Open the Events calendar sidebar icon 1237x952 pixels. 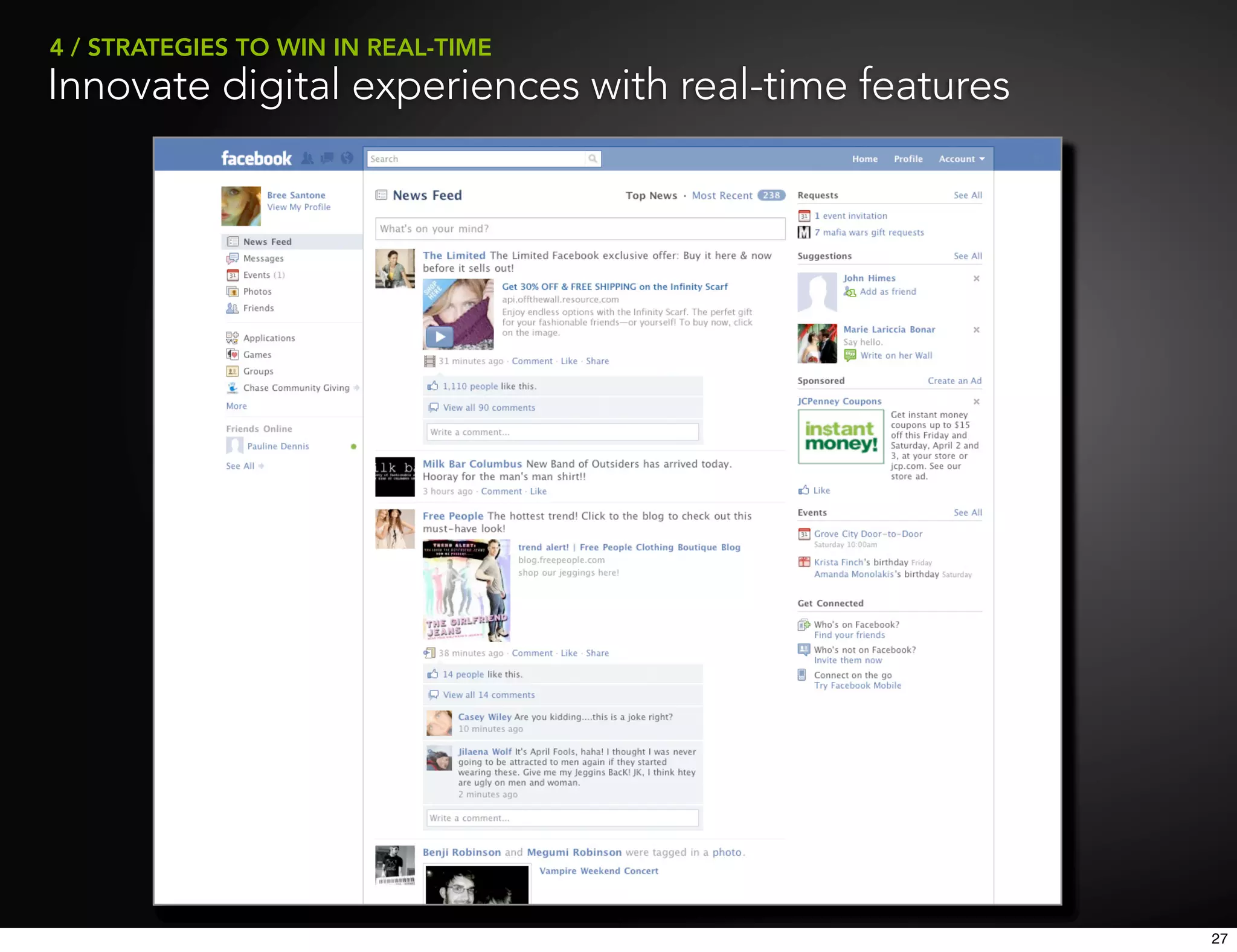coord(232,275)
